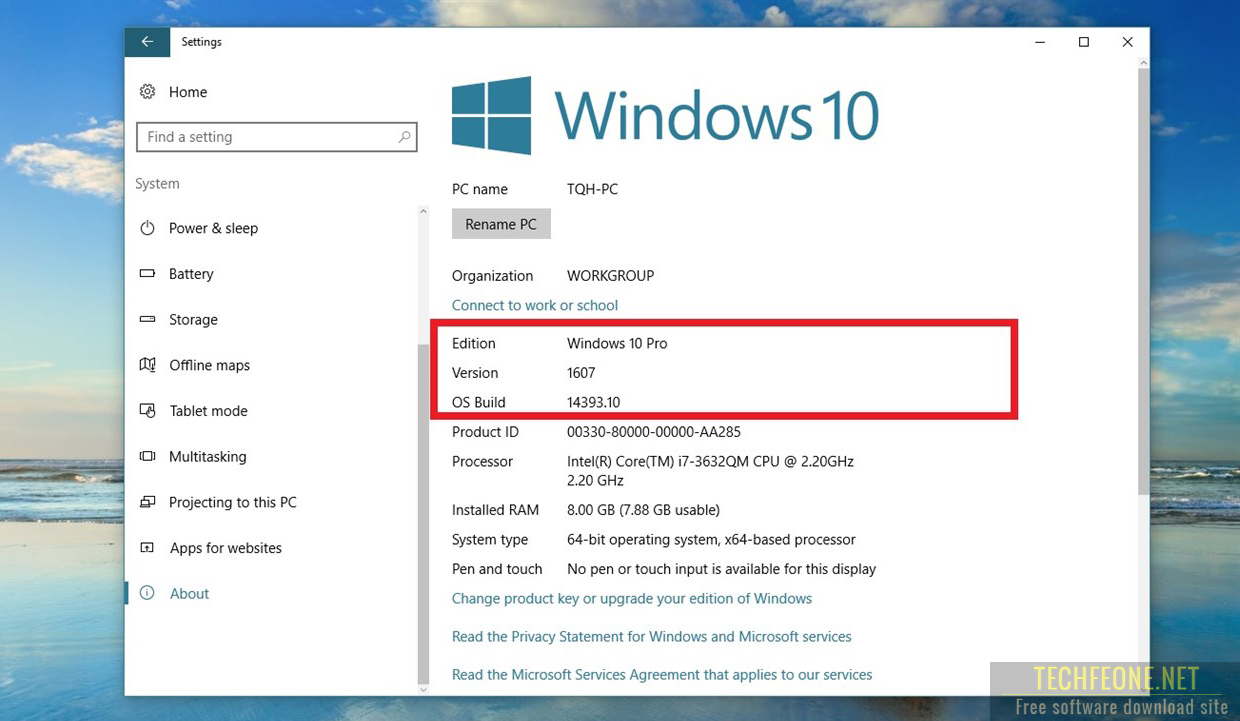Screen dimensions: 1240x721
Task: Click the Home house icon
Action: 146,91
